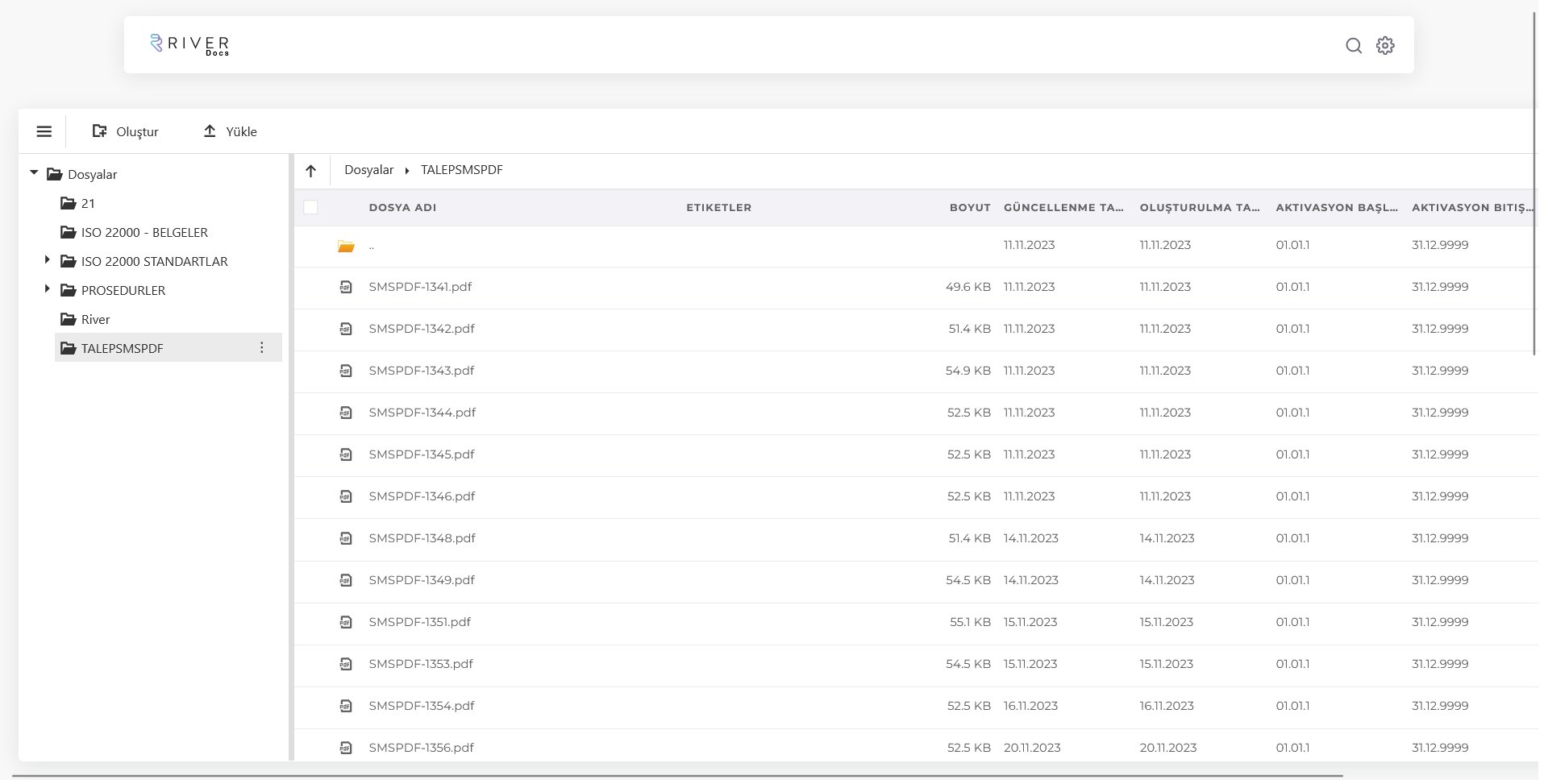Click the PDF icon for SMSPDF-1341.pdf
Viewport: 1548px width, 784px height.
346,287
